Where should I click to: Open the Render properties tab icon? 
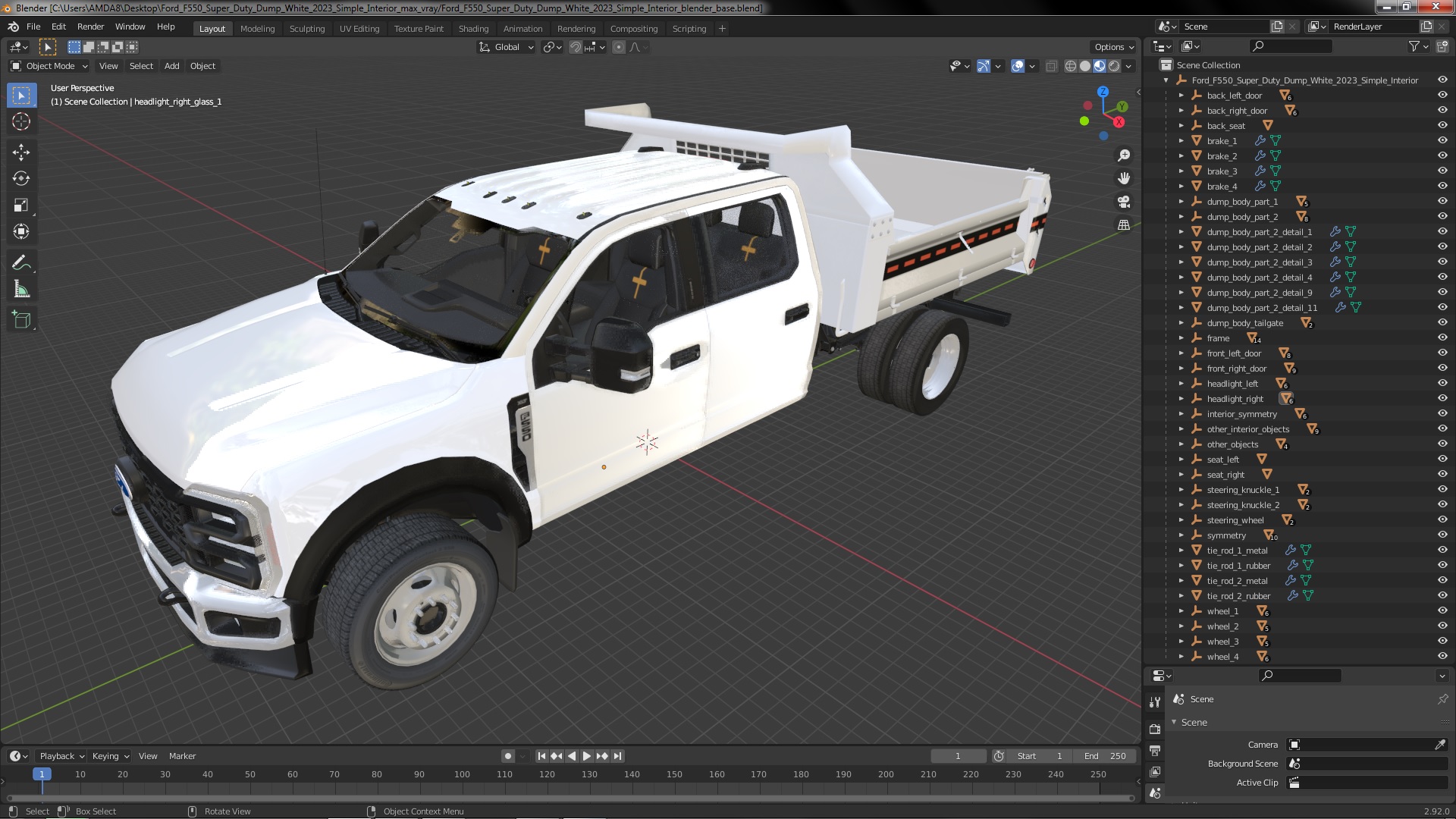pos(1155,729)
